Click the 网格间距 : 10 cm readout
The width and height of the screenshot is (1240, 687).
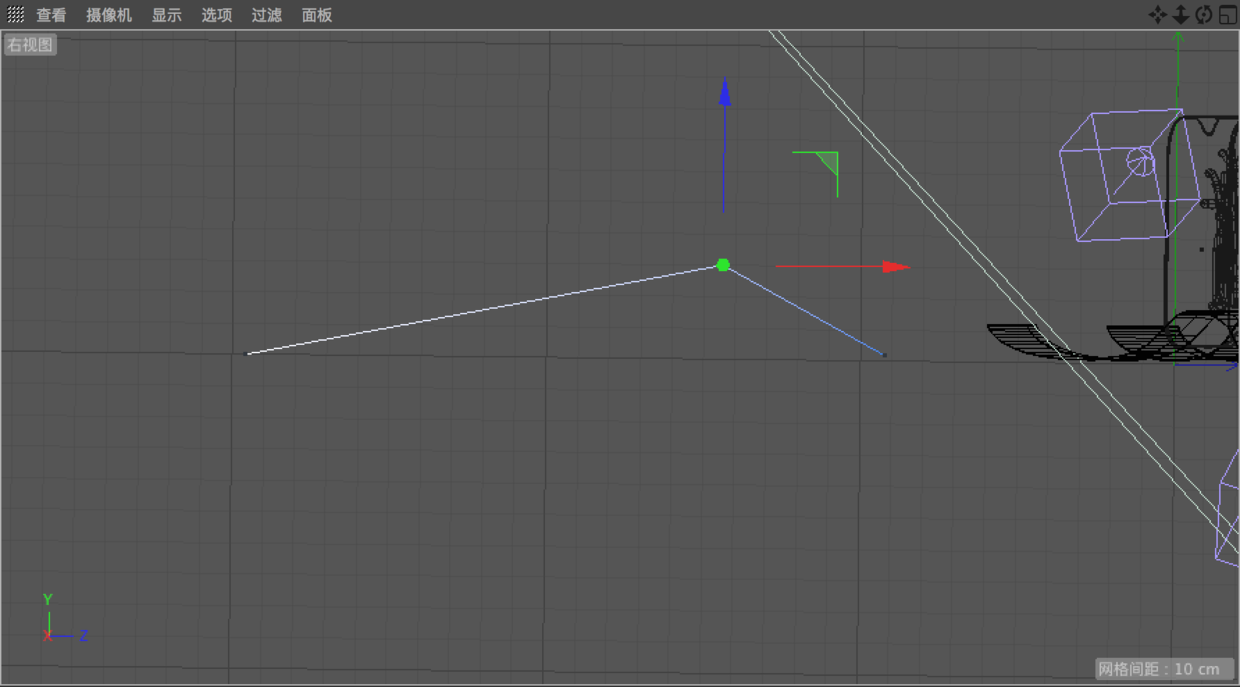tap(1164, 669)
